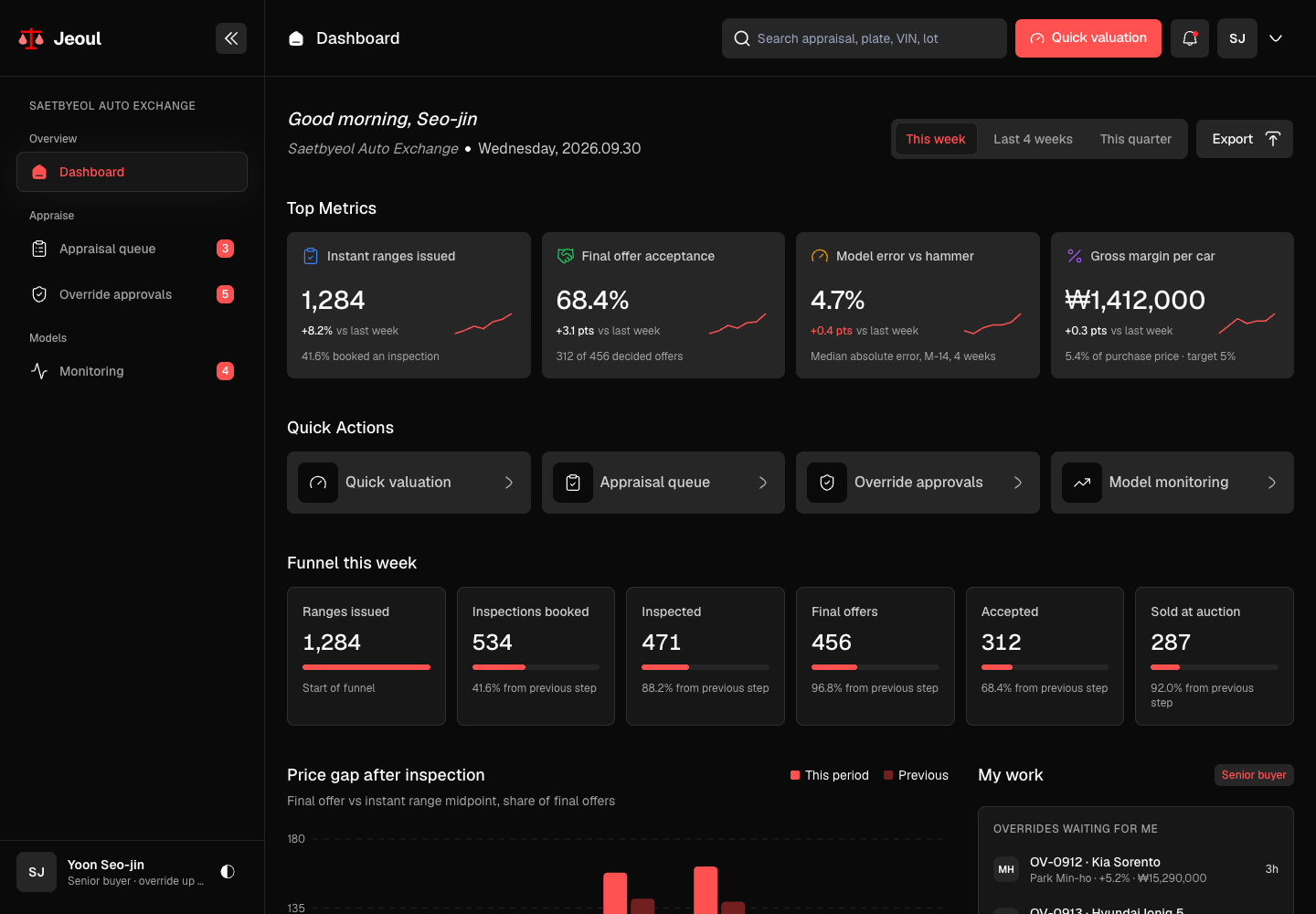Click the Dashboard icon in sidebar

click(x=39, y=172)
